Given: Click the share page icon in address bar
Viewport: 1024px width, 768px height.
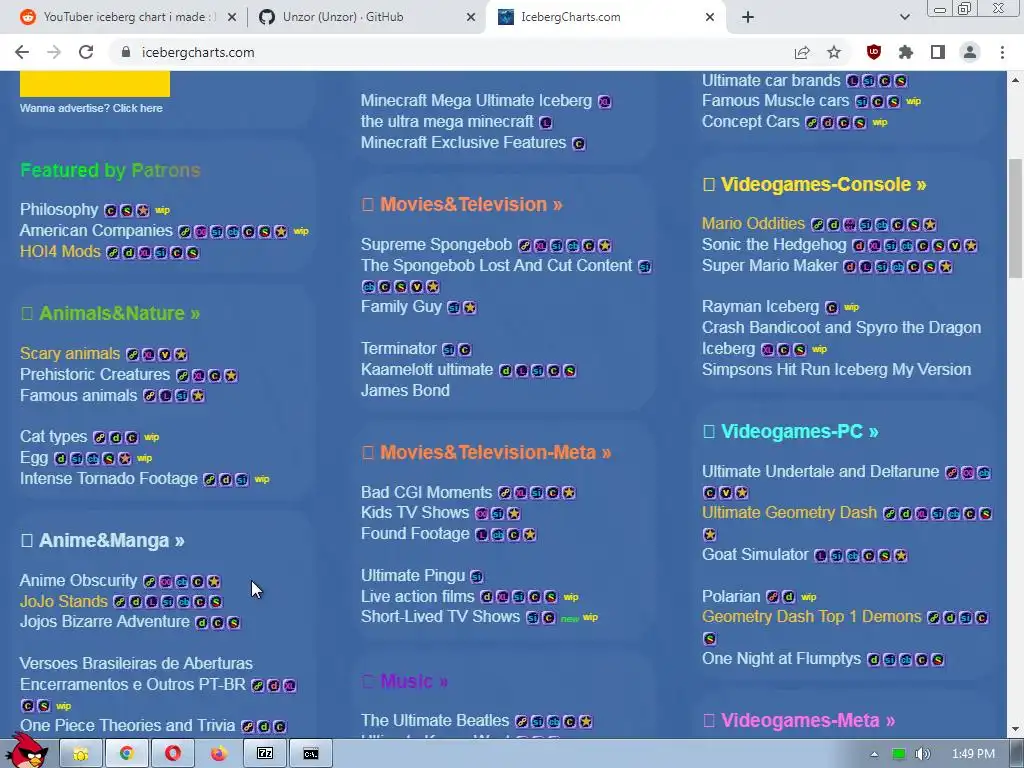Looking at the screenshot, I should pos(802,52).
